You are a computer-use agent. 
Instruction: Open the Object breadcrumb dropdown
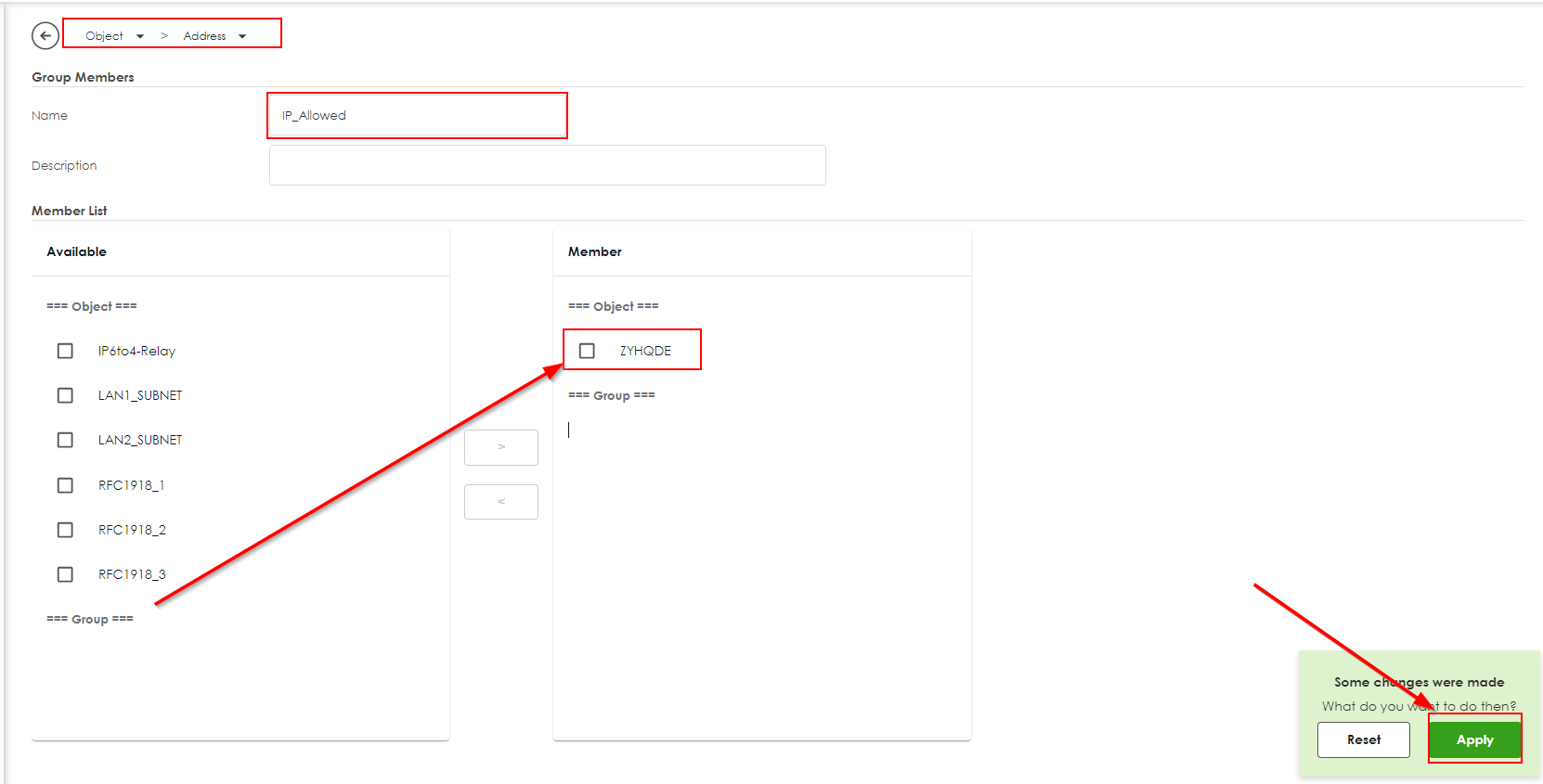[140, 36]
